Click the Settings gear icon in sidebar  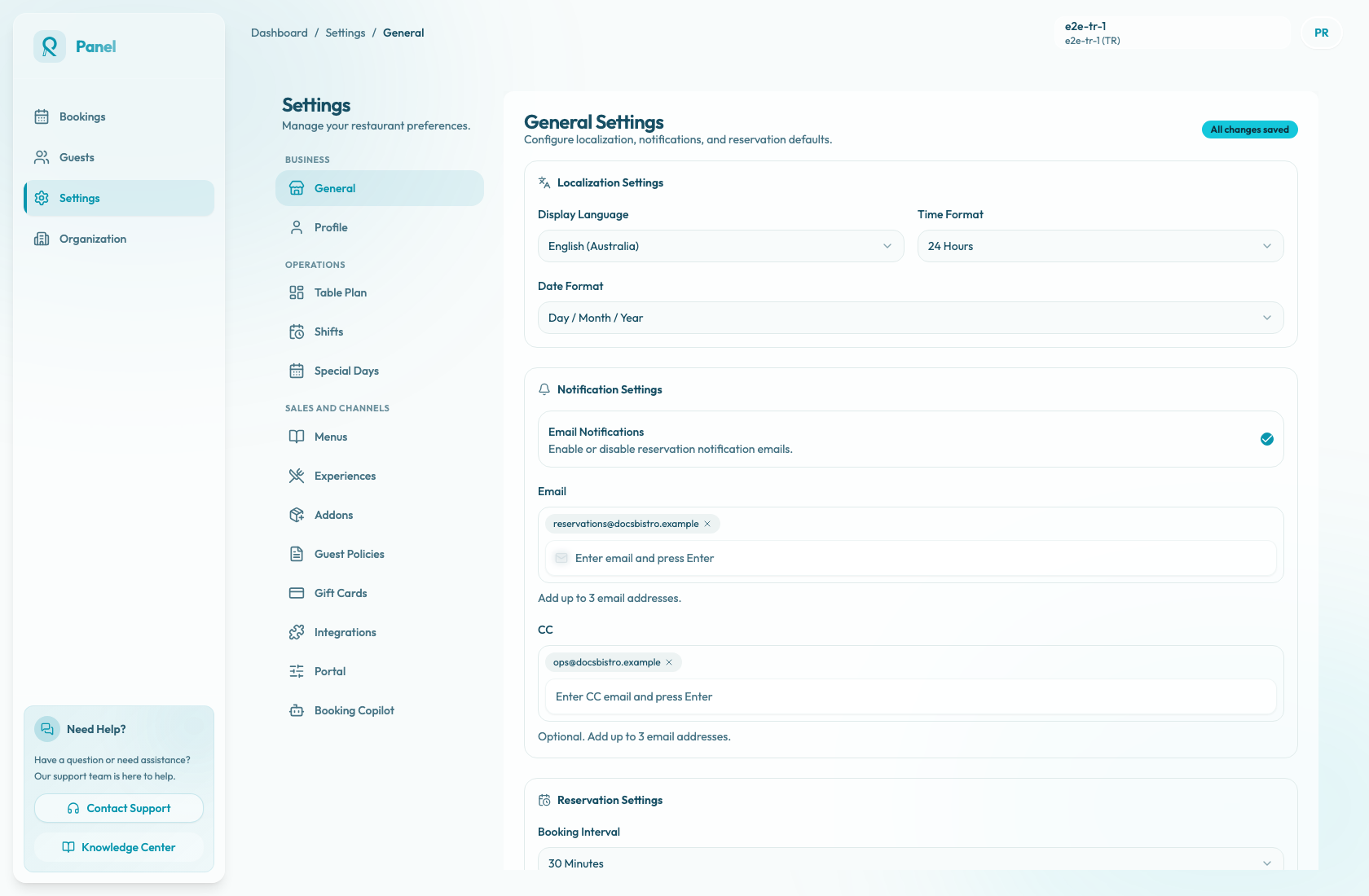(42, 198)
